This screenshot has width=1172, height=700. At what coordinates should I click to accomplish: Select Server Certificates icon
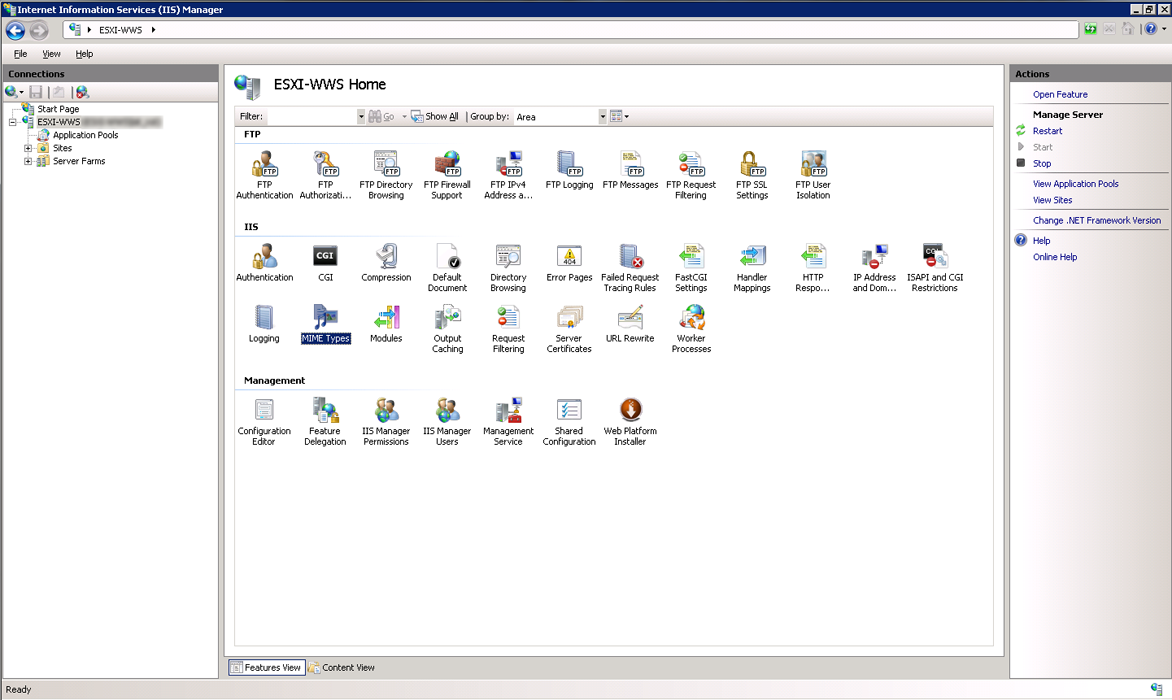[569, 329]
